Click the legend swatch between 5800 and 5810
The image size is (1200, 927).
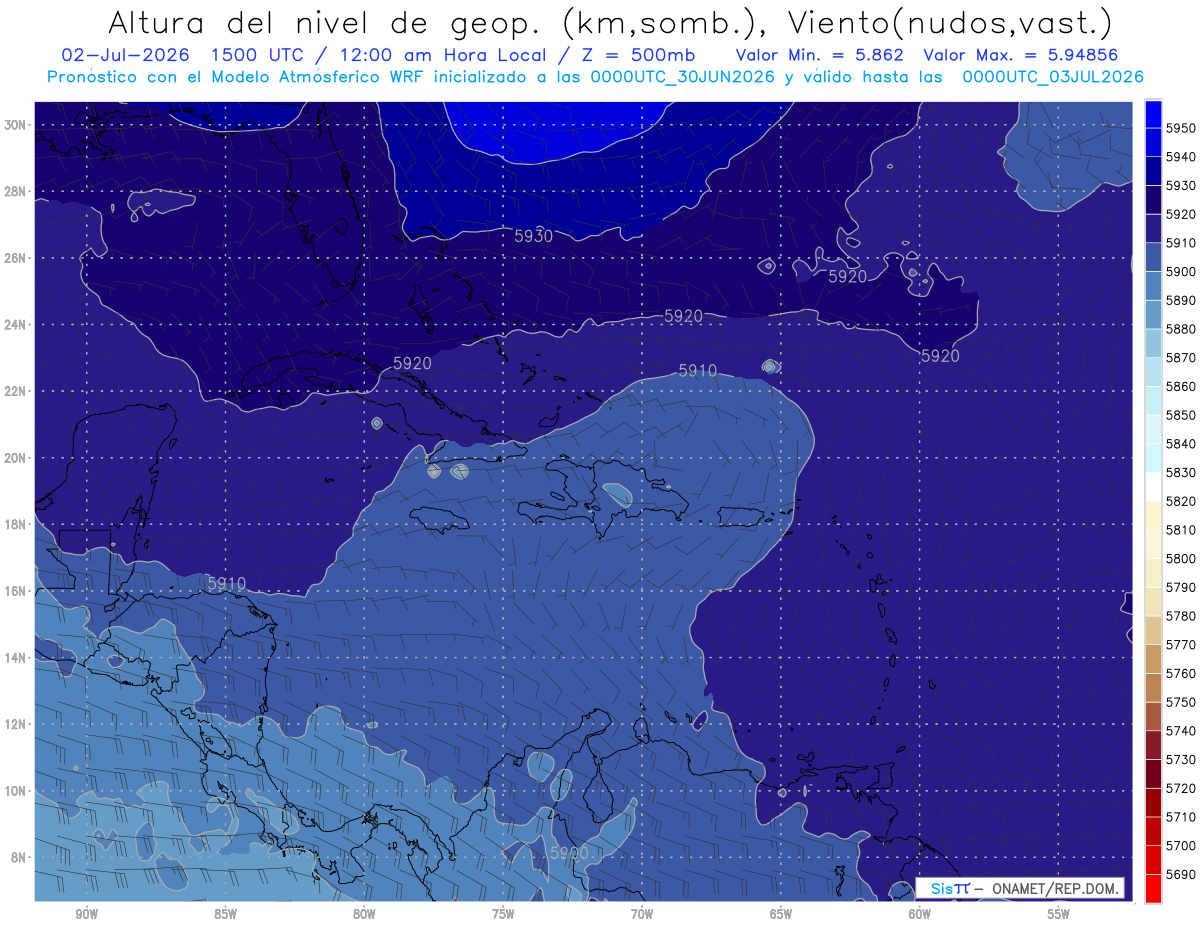[x=1153, y=544]
